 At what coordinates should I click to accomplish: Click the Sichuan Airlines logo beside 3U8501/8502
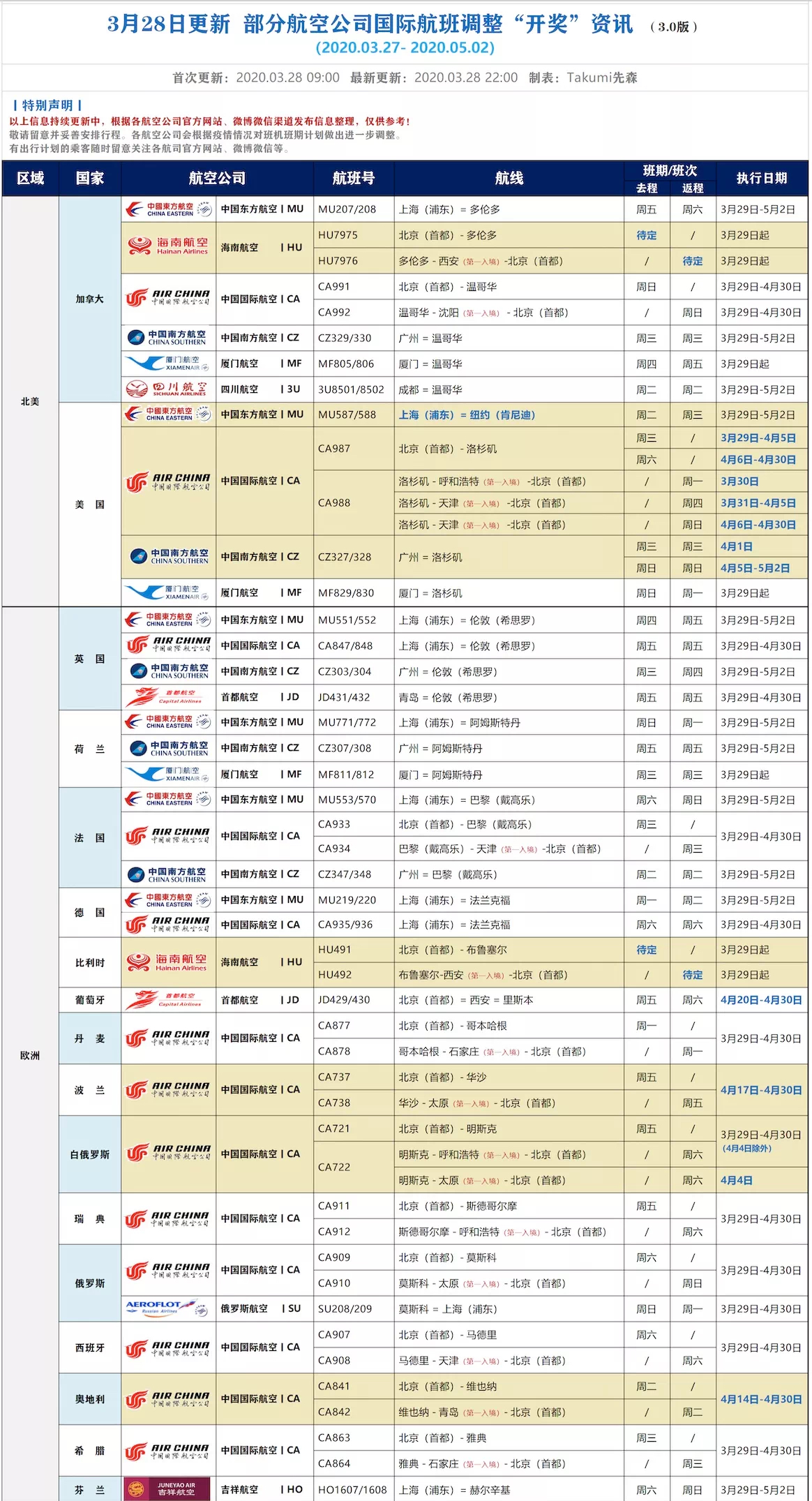point(168,389)
